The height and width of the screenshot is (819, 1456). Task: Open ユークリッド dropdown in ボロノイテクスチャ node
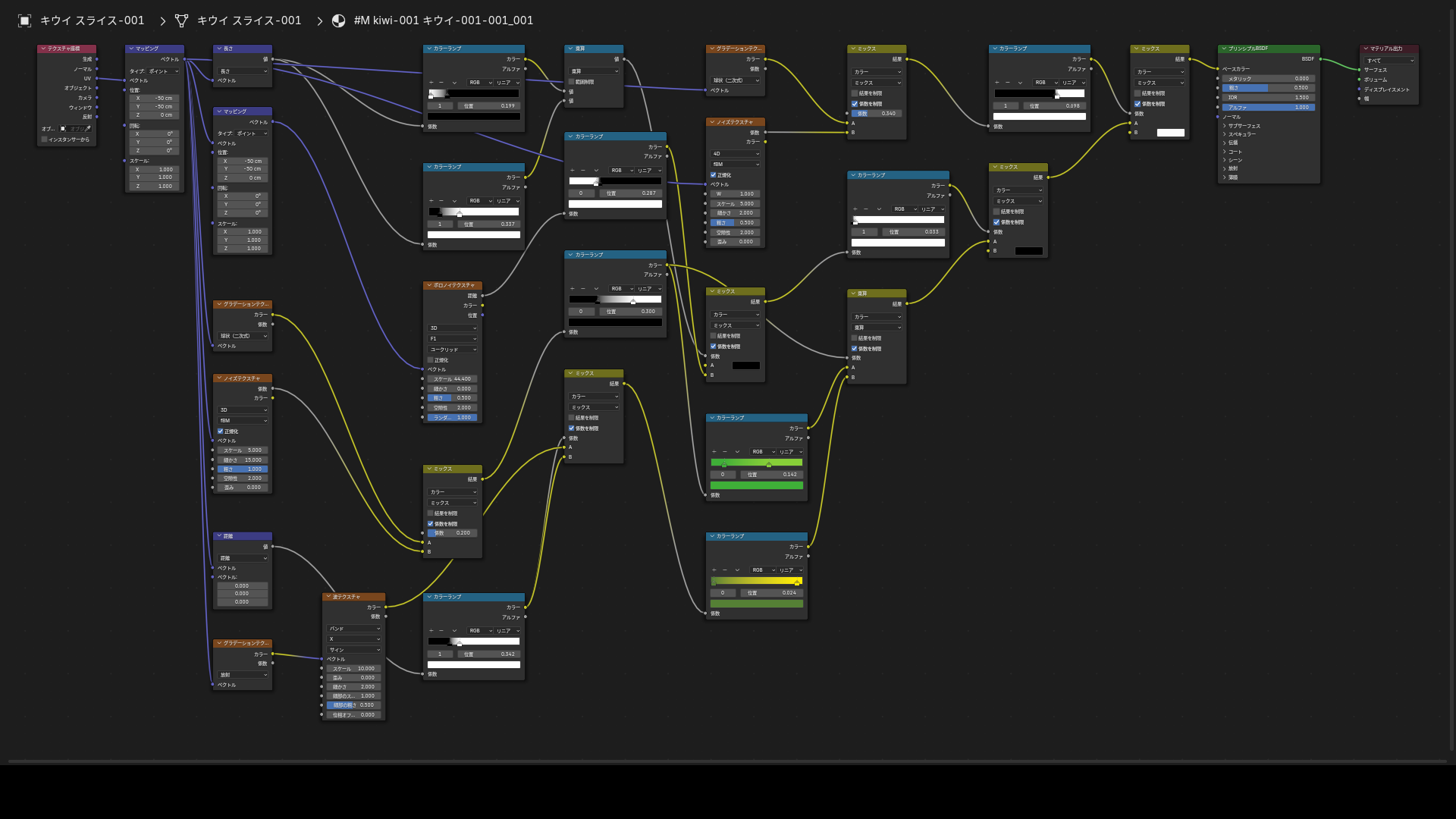(453, 350)
